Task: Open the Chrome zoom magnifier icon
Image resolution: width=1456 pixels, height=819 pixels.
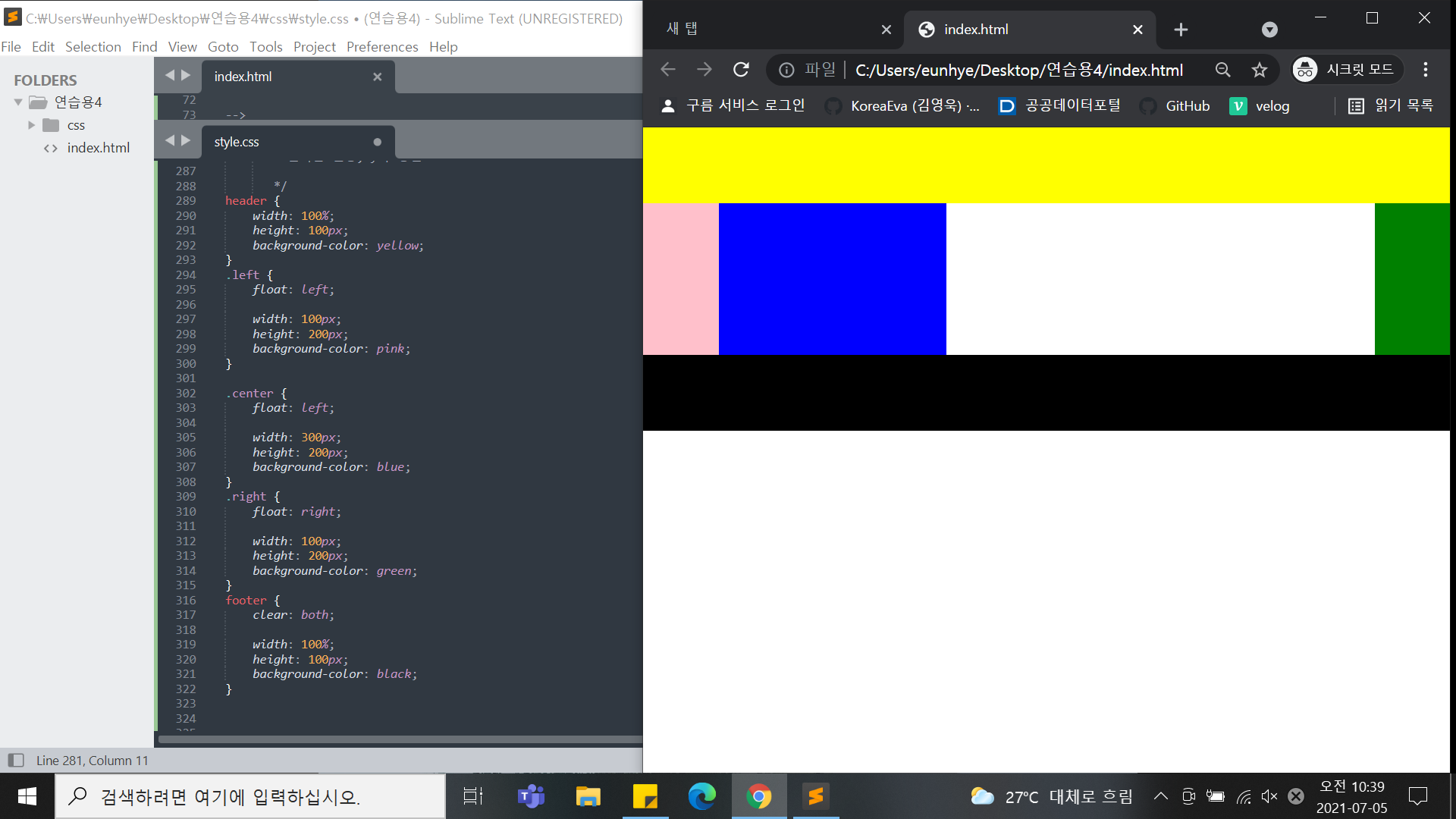Action: point(1222,70)
